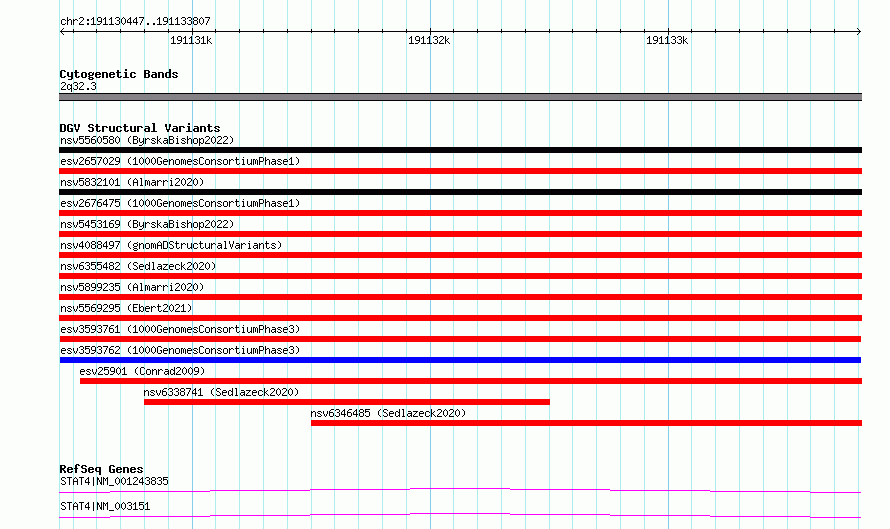The width and height of the screenshot is (890, 529).
Task: Click the Cytogenetic Bands track title
Action: (x=119, y=74)
